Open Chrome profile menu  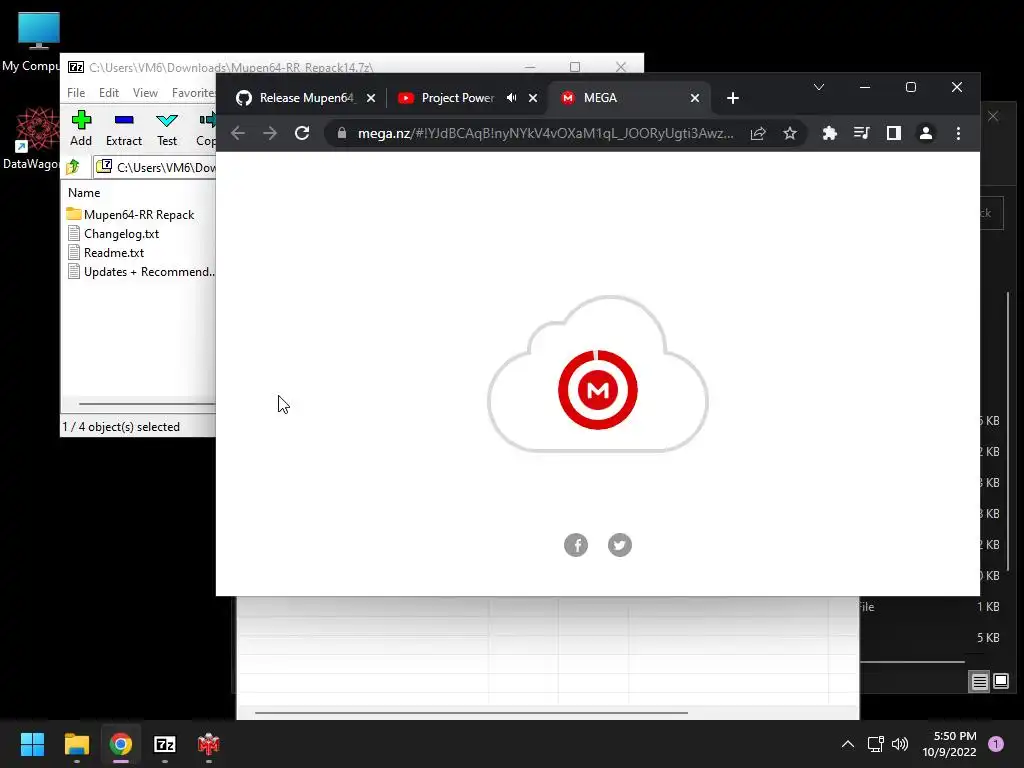[926, 133]
